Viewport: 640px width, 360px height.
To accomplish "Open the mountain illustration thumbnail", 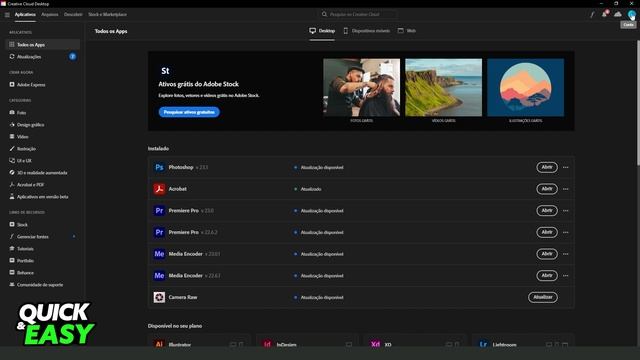I will click(x=526, y=87).
